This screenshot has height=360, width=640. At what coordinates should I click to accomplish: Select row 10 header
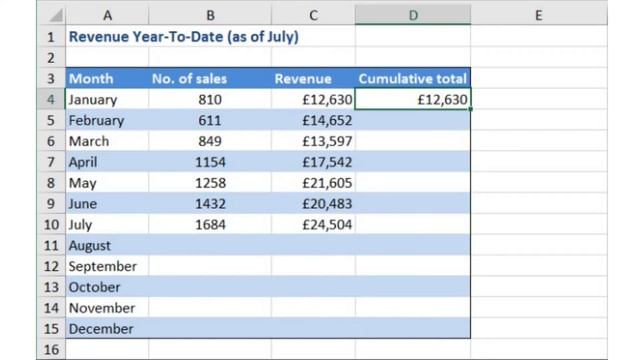[51, 224]
